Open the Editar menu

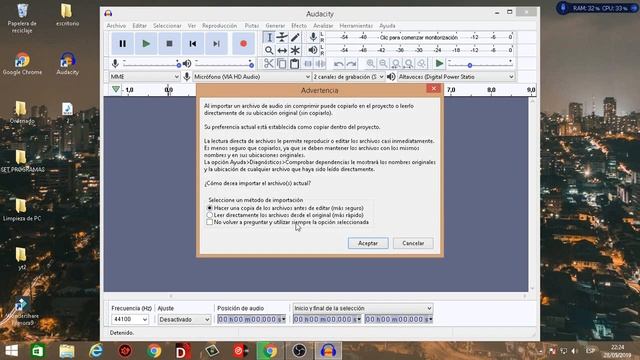pos(140,26)
